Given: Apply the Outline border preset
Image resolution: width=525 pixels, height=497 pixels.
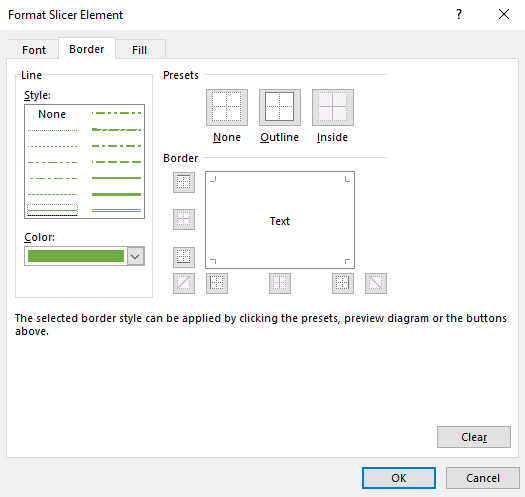Looking at the screenshot, I should (280, 108).
